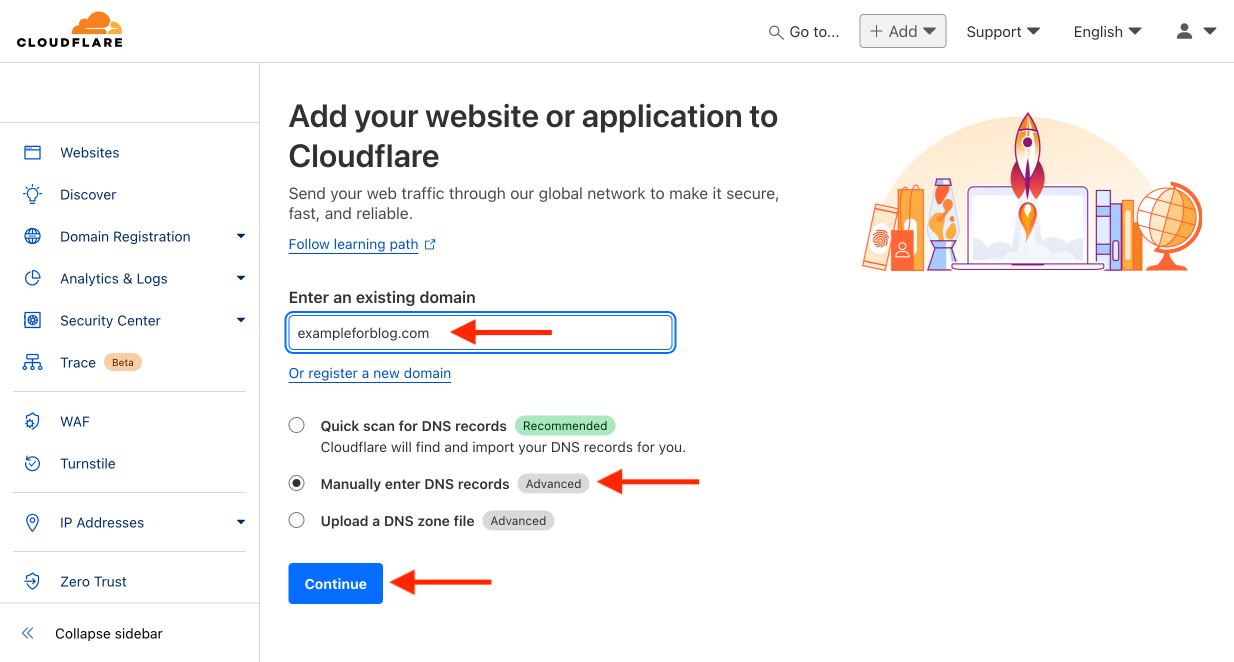
Task: Open the Support menu
Action: 1003,32
